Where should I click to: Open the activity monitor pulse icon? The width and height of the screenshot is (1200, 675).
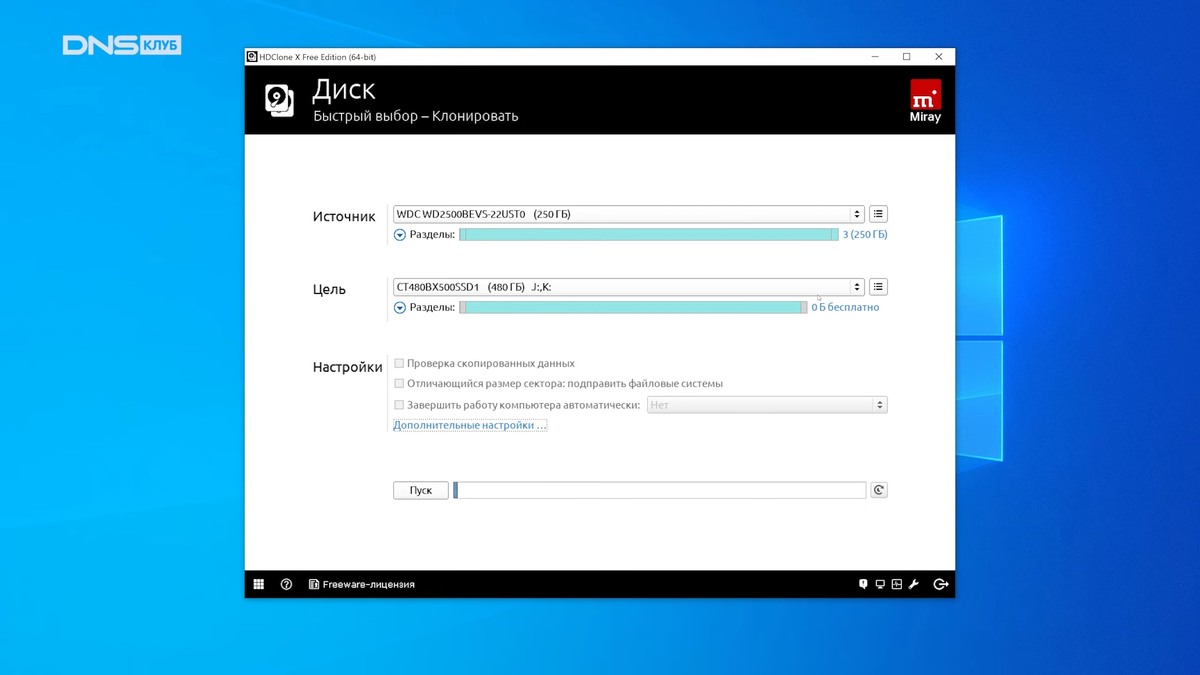[x=897, y=584]
